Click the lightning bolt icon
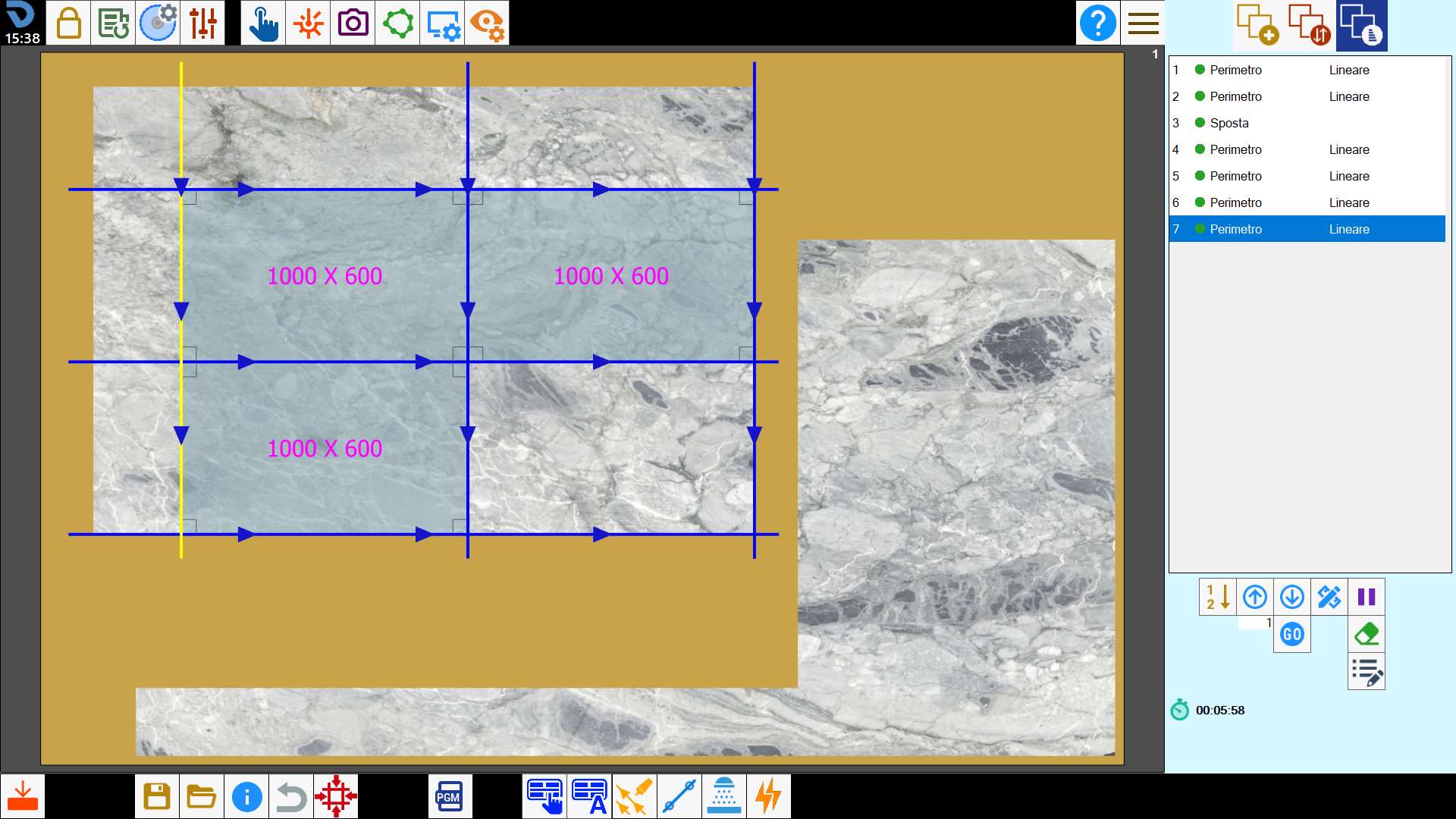This screenshot has width=1456, height=819. click(x=768, y=796)
